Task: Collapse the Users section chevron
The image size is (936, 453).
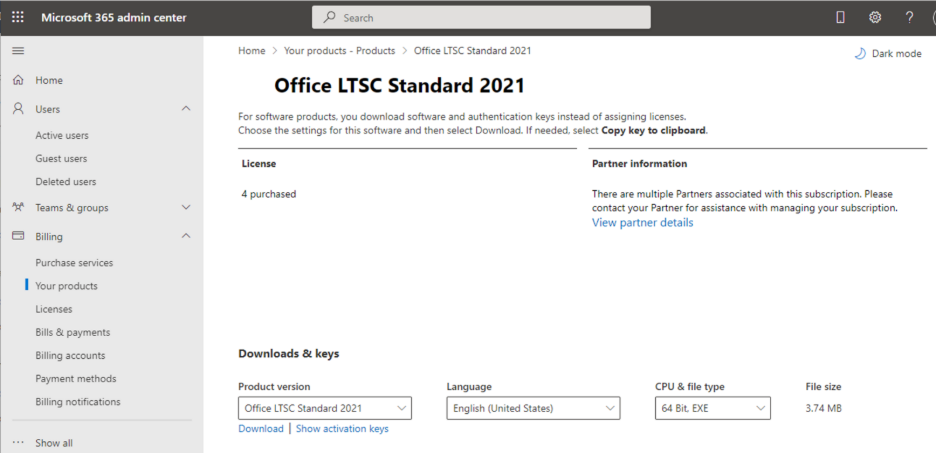Action: click(186, 109)
